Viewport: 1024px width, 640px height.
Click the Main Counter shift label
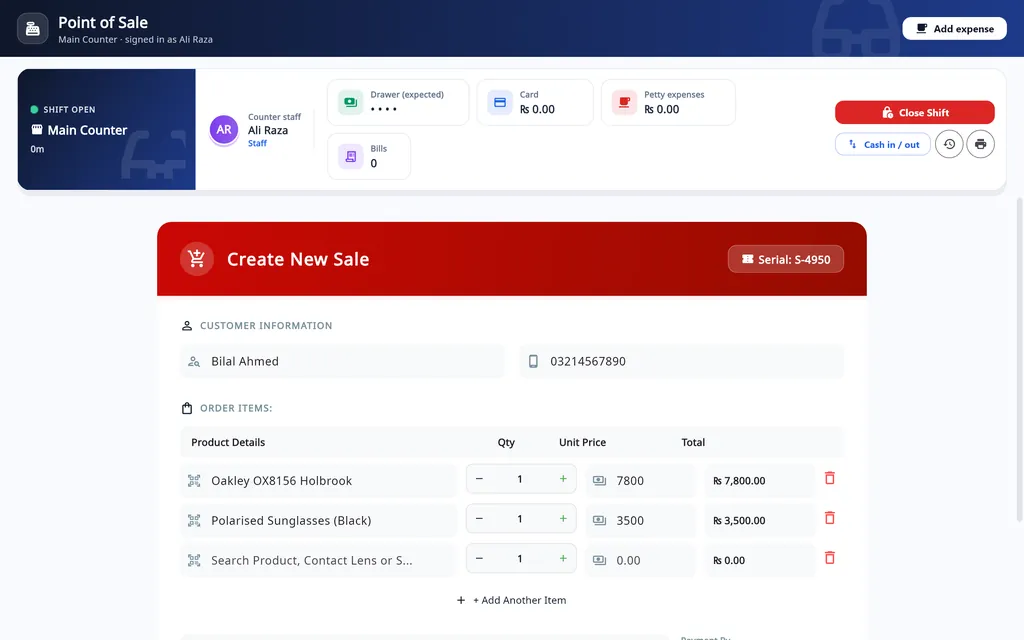[87, 130]
